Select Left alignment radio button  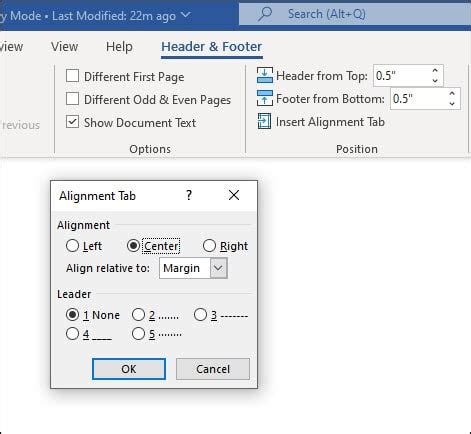point(72,246)
